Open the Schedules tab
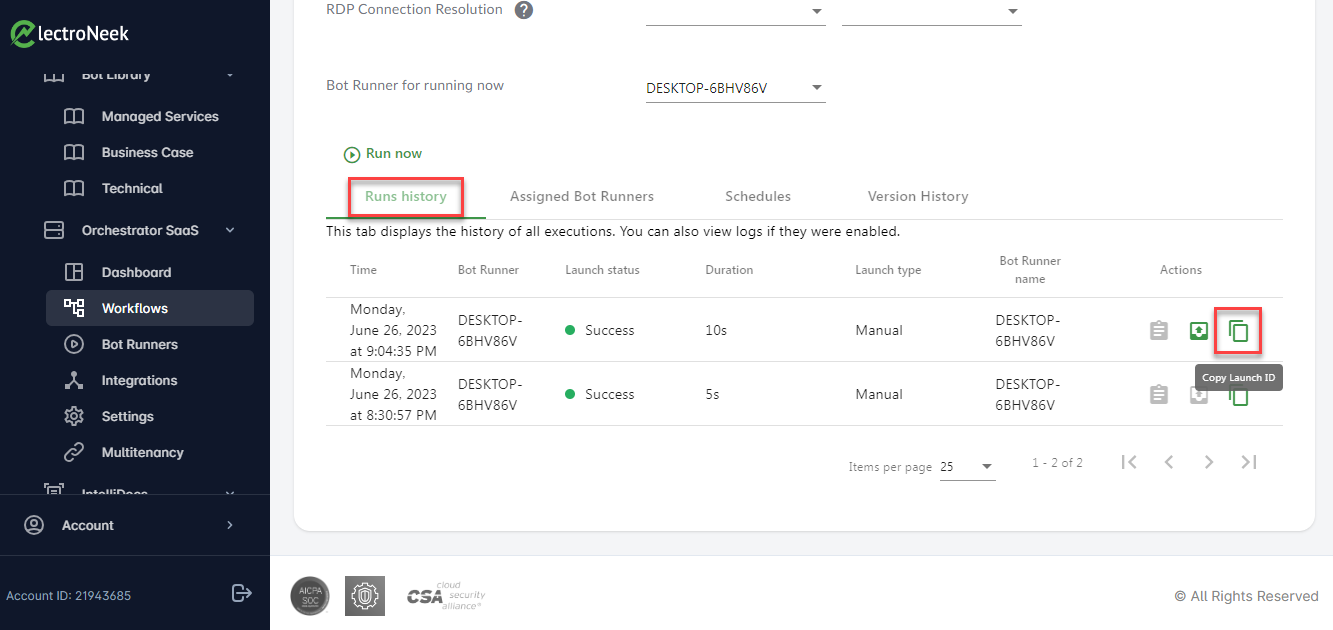The width and height of the screenshot is (1333, 630). pos(758,196)
